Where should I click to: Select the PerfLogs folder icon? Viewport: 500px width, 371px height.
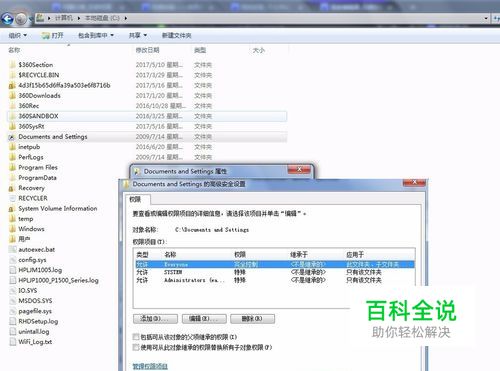[x=12, y=157]
